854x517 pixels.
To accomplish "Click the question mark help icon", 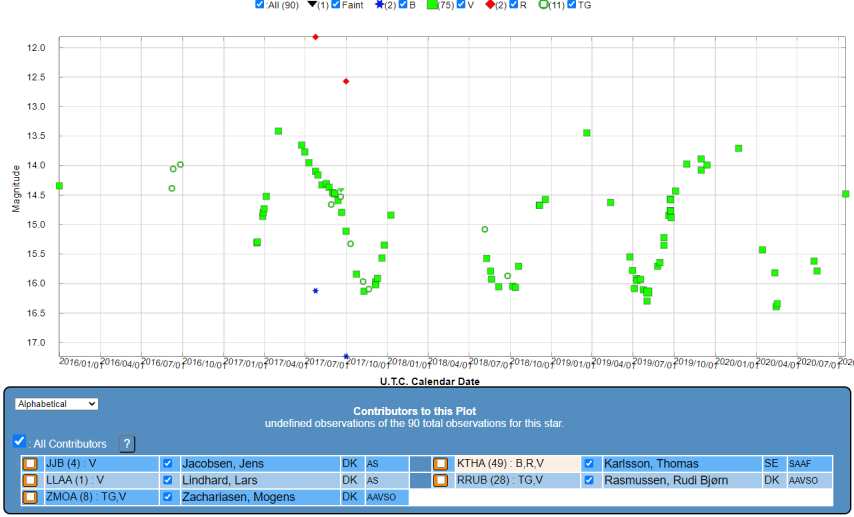I will 126,444.
